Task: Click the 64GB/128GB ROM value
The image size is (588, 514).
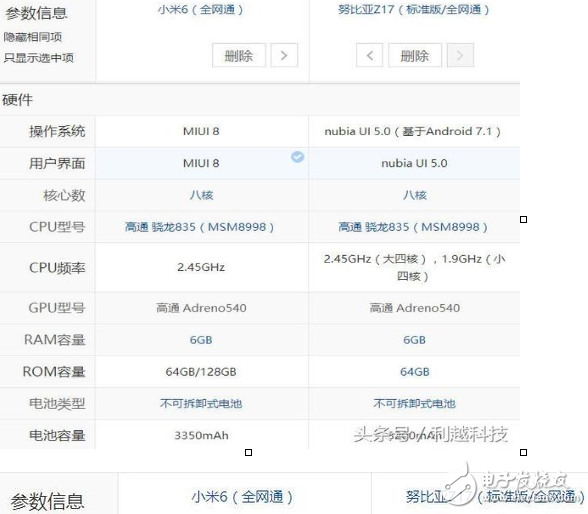Action: pos(201,372)
